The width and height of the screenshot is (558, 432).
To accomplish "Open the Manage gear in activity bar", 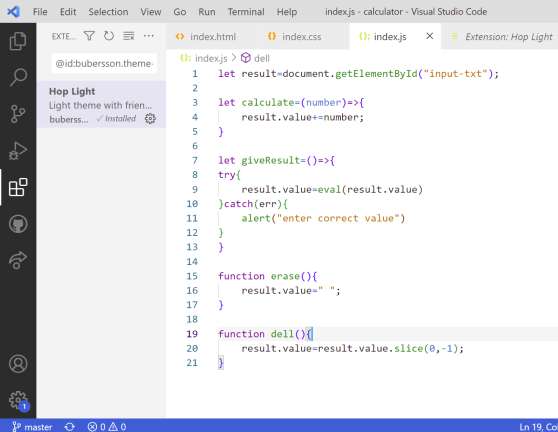I will [x=18, y=400].
